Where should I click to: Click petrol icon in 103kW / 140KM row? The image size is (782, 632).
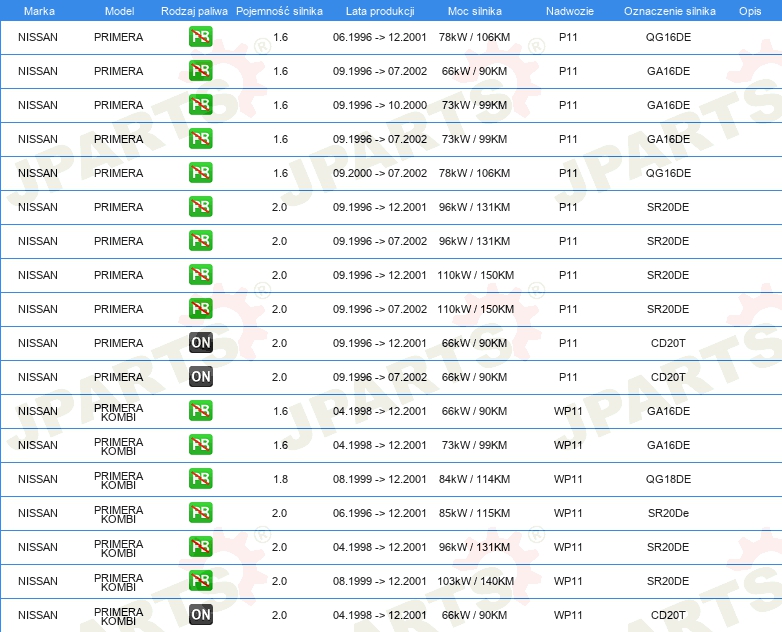(x=200, y=581)
